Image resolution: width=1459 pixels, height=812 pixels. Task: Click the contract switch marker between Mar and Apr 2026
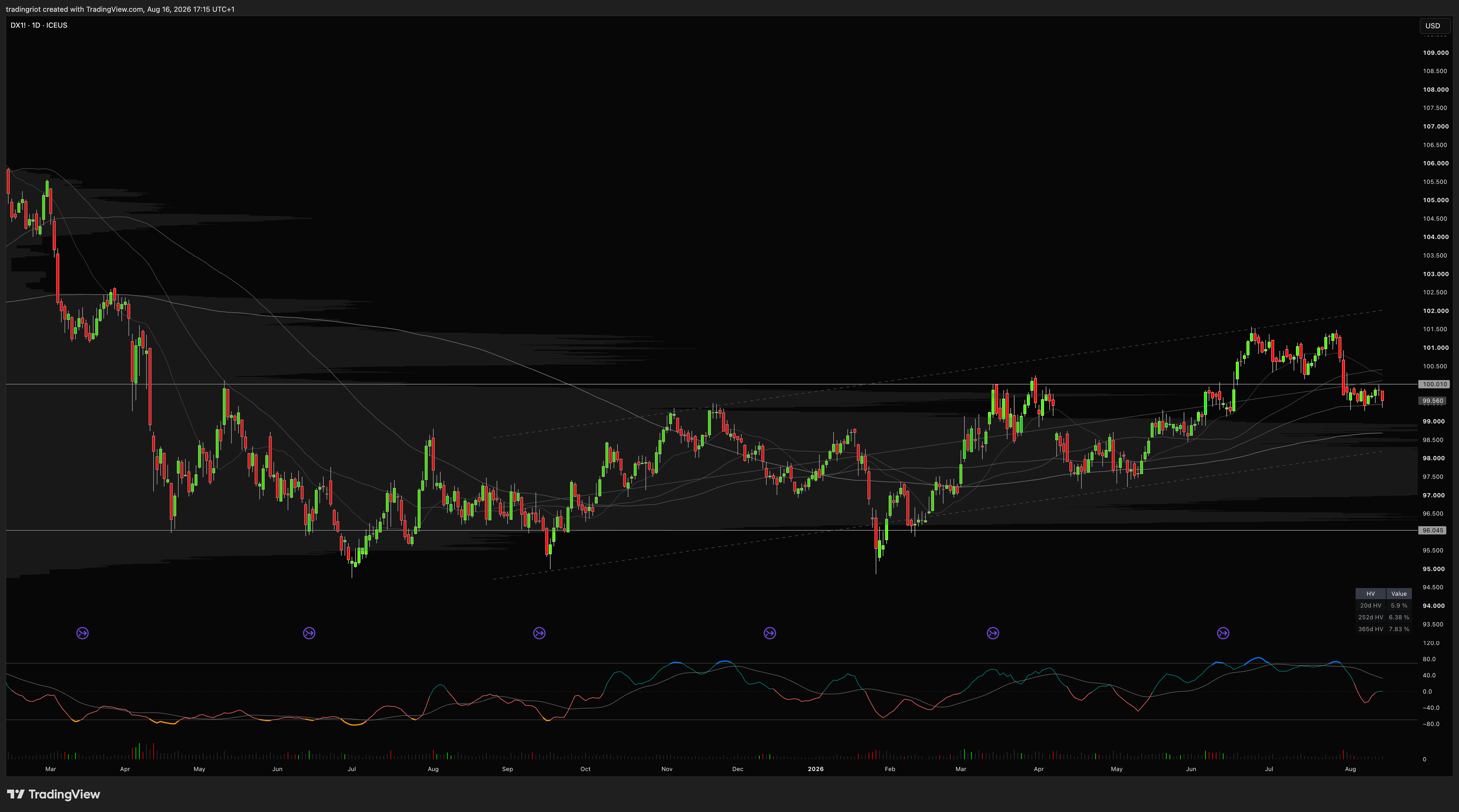click(x=993, y=633)
